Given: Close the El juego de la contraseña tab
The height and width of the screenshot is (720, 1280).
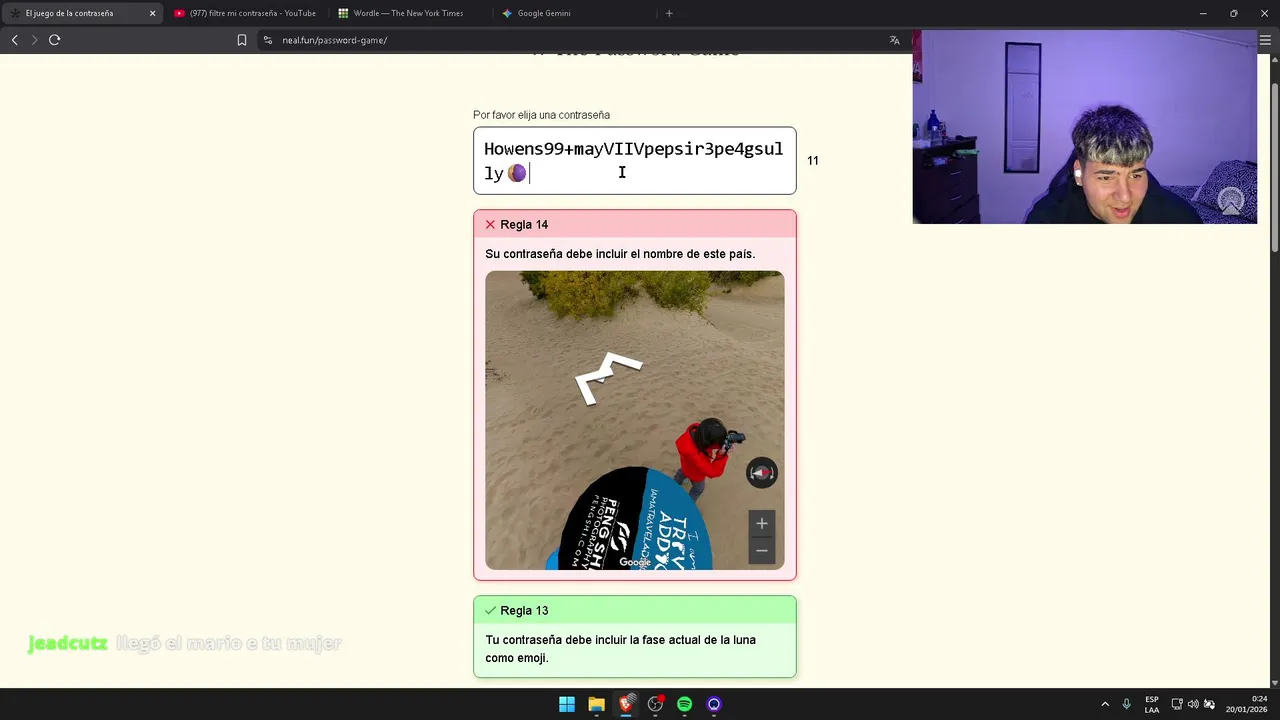Looking at the screenshot, I should coord(152,13).
